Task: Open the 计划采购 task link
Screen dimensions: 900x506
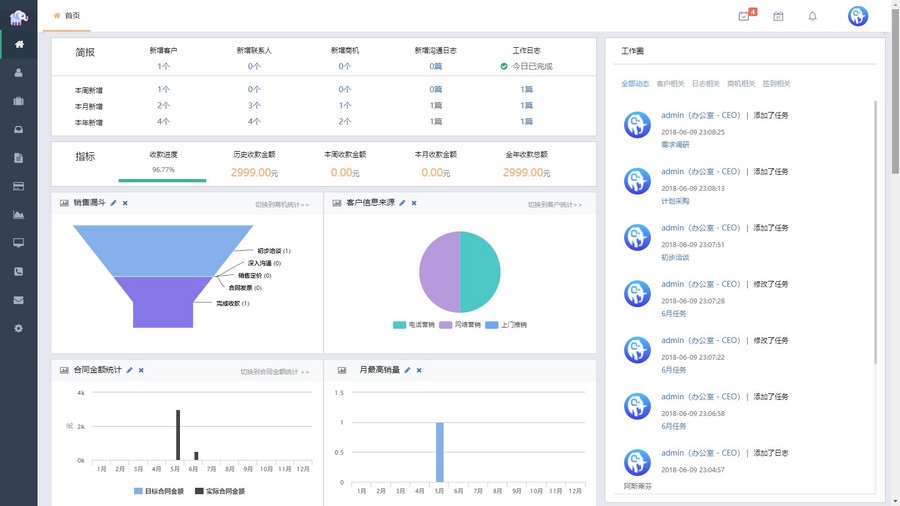Action: pyautogui.click(x=675, y=201)
